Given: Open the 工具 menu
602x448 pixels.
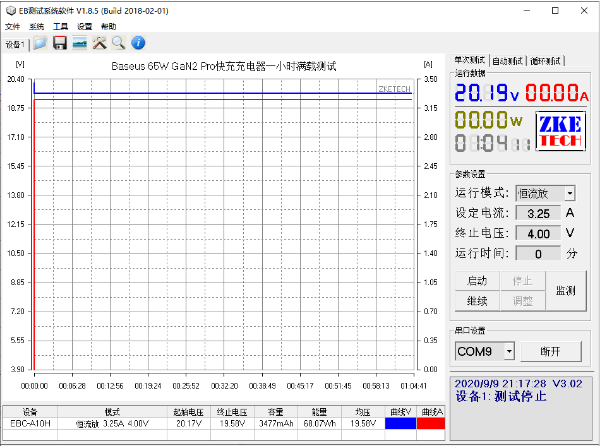Looking at the screenshot, I should pyautogui.click(x=60, y=26).
